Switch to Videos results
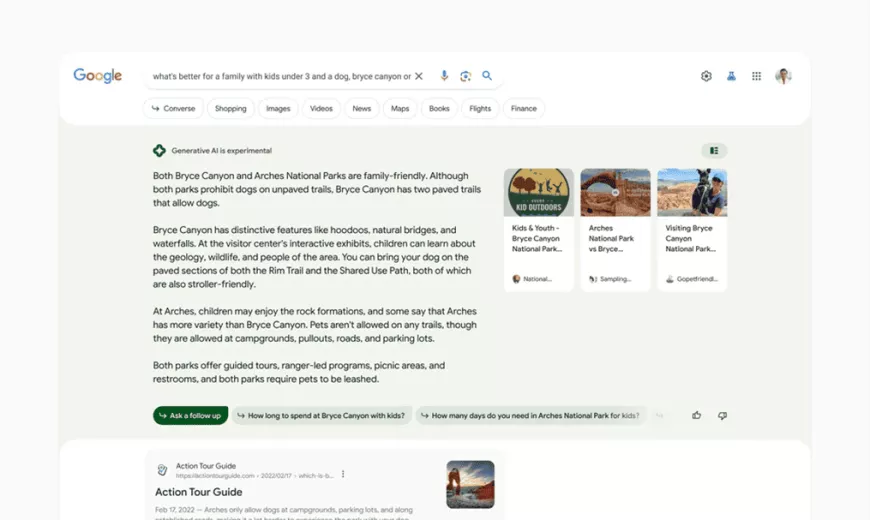 tap(321, 108)
